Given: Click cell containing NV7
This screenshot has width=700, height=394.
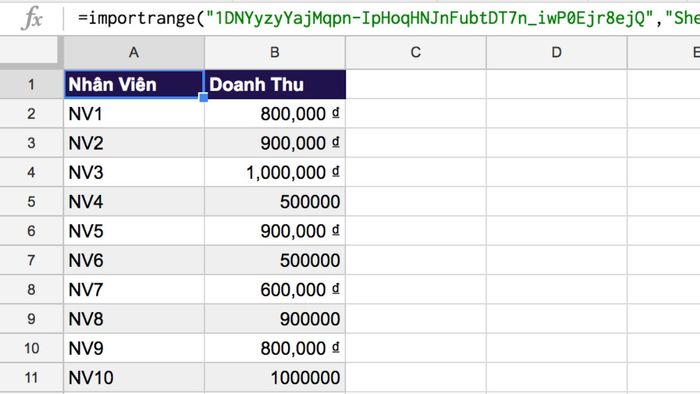Looking at the screenshot, I should [x=134, y=289].
